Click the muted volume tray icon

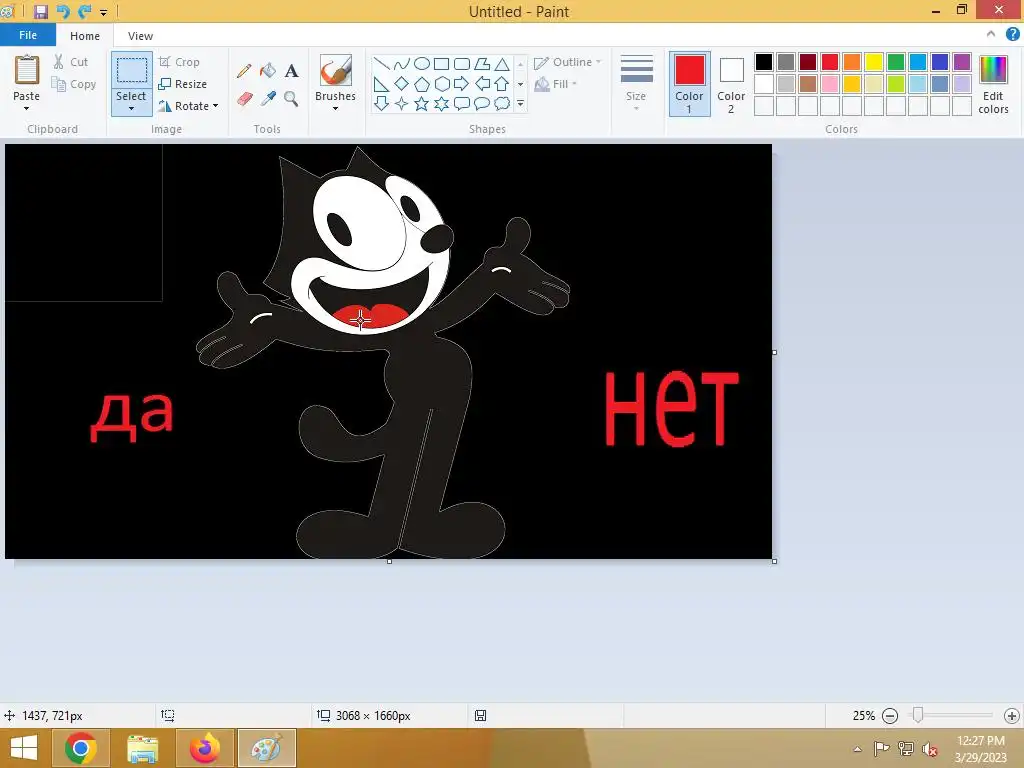[930, 749]
